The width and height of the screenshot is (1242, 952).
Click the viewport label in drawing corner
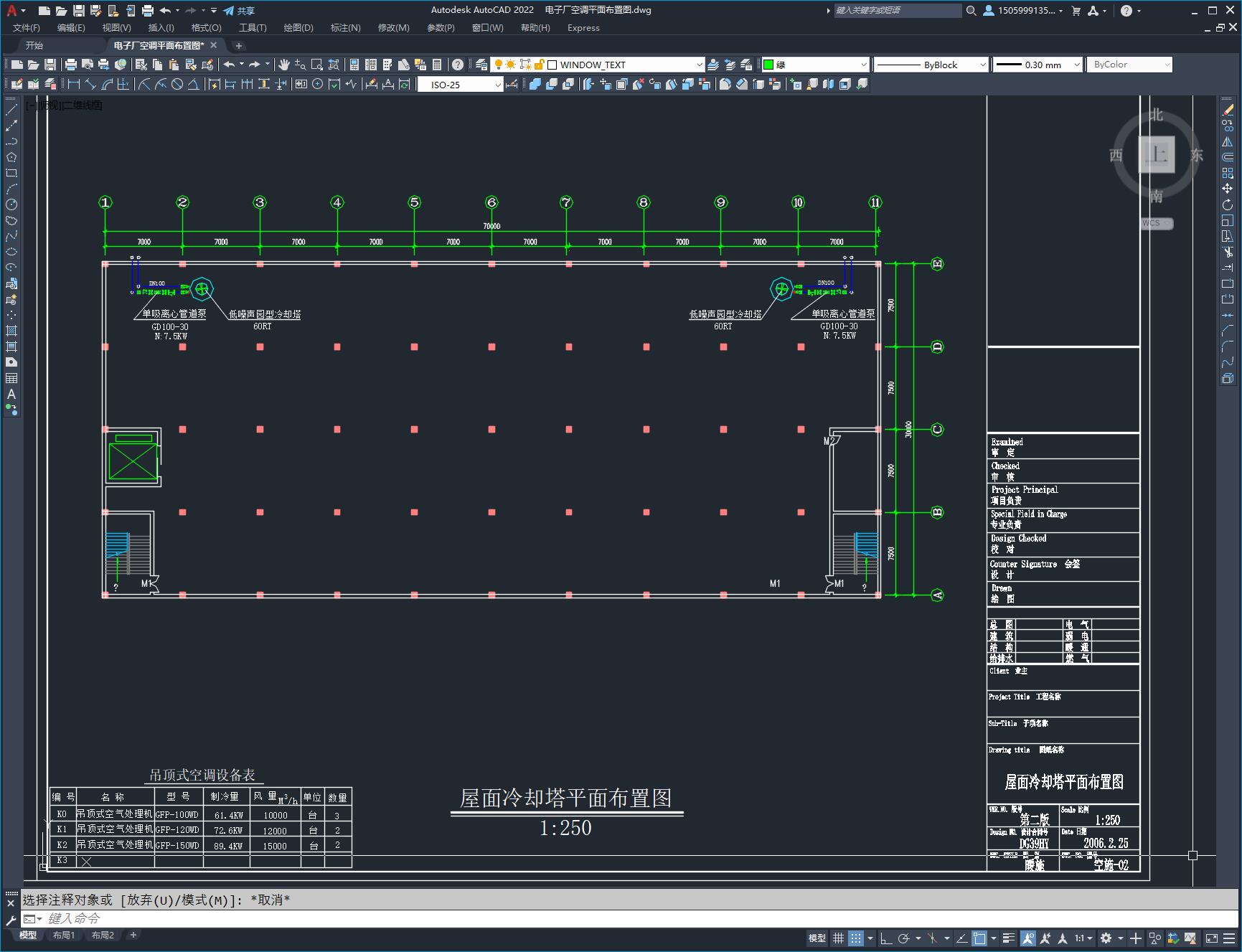coord(64,105)
